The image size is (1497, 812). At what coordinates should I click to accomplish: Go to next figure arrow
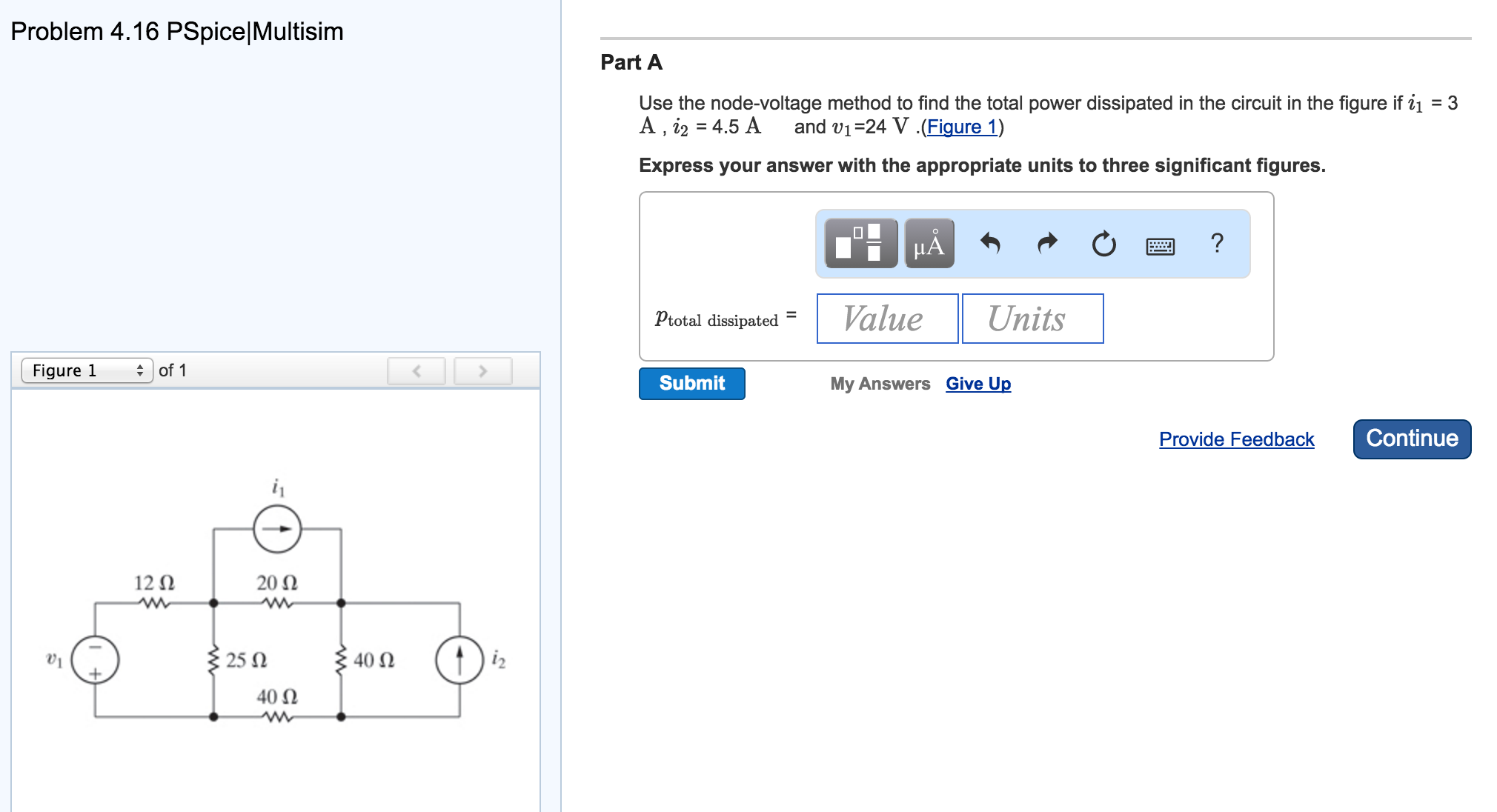(482, 370)
